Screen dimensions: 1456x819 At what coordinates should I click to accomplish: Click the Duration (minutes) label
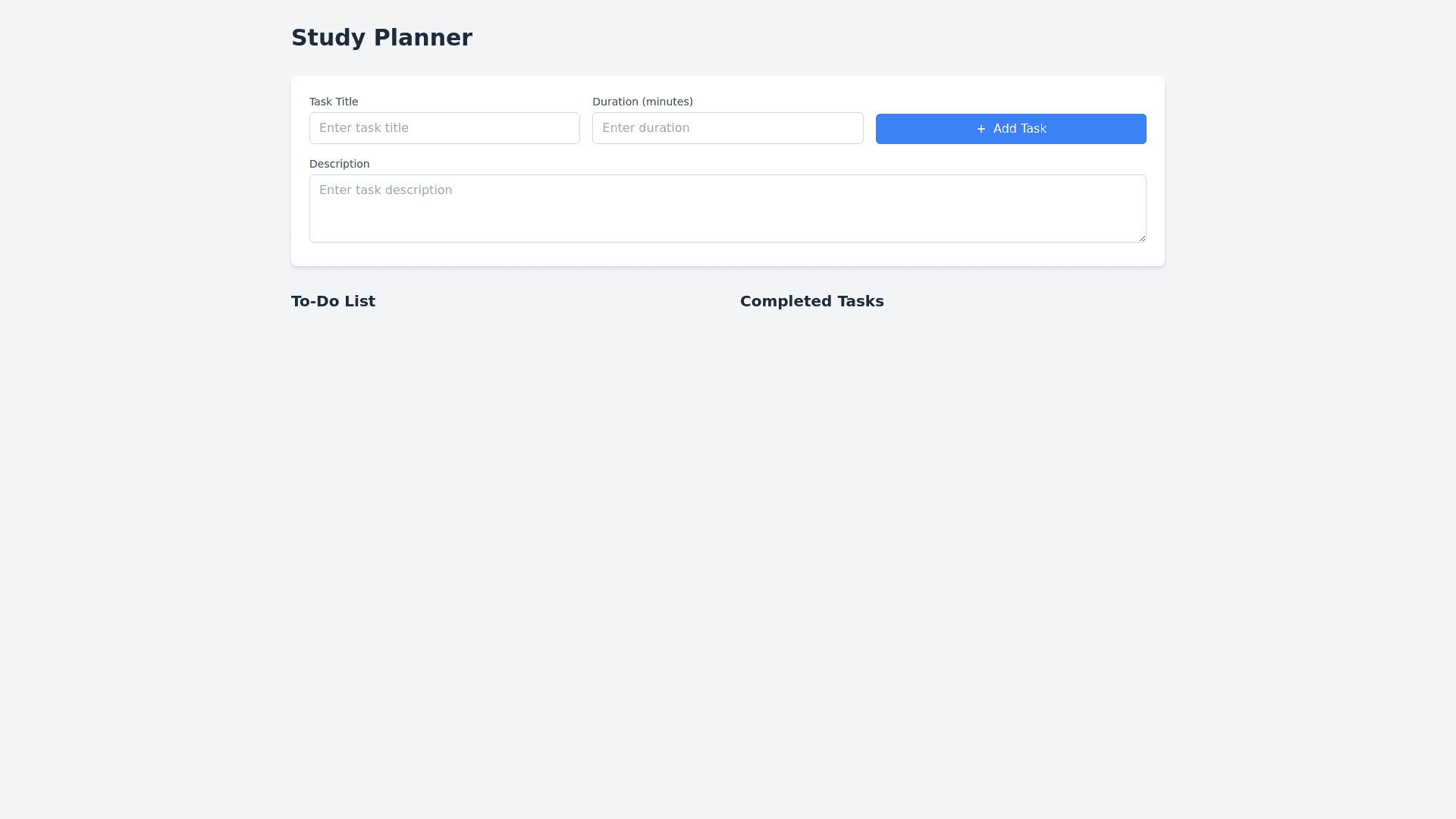pyautogui.click(x=642, y=102)
